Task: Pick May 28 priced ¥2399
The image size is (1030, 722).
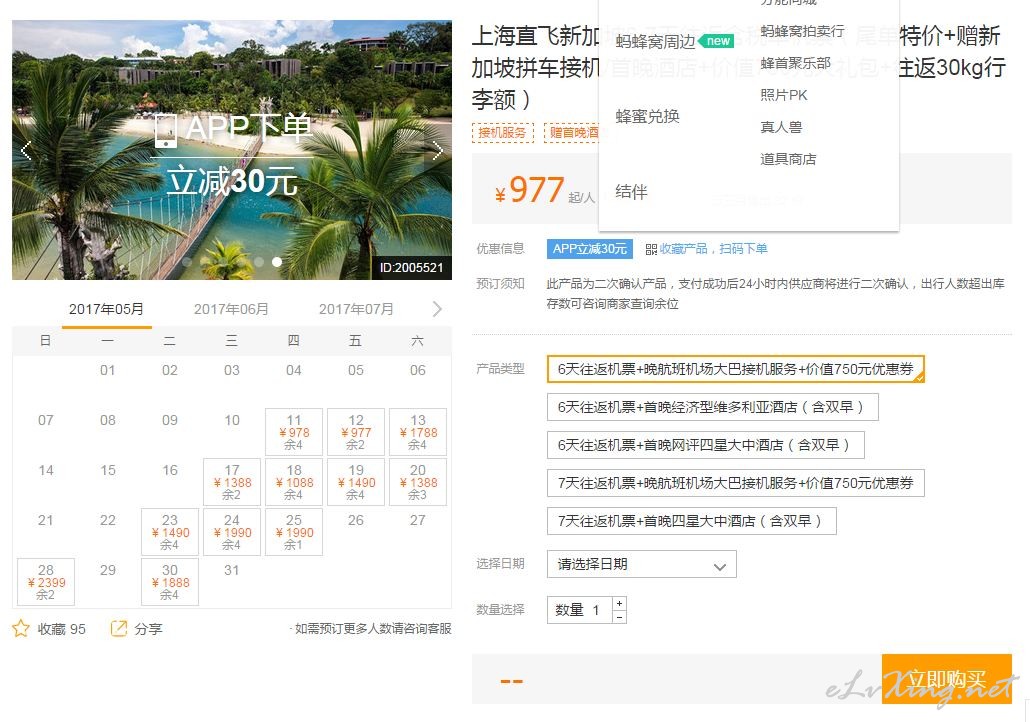Action: click(x=45, y=582)
